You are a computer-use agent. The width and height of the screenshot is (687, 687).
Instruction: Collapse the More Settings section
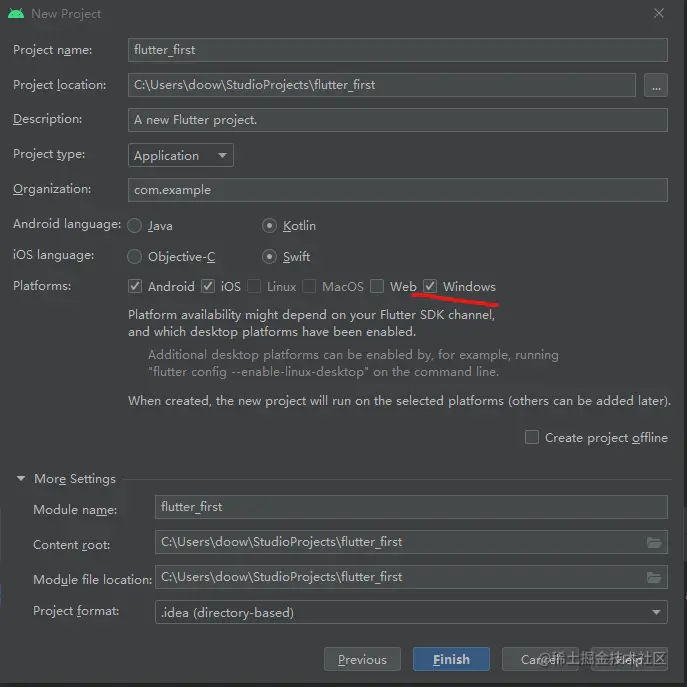[x=21, y=478]
